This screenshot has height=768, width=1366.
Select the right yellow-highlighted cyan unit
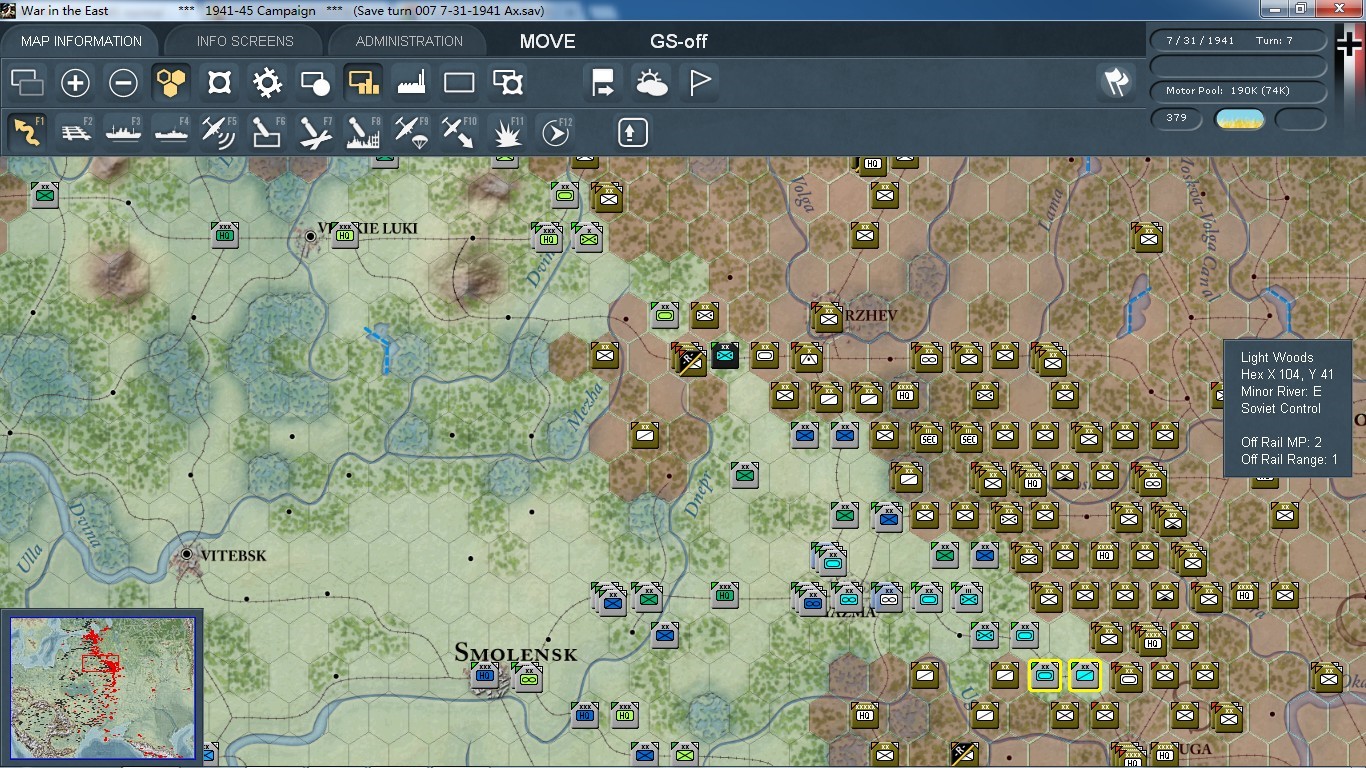[1085, 676]
